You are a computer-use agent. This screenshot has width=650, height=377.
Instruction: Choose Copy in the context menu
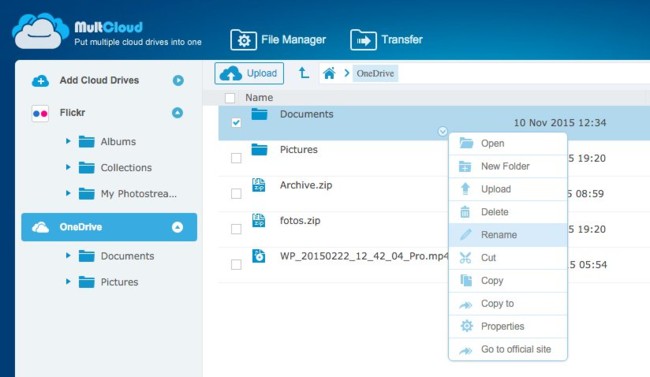(x=508, y=280)
